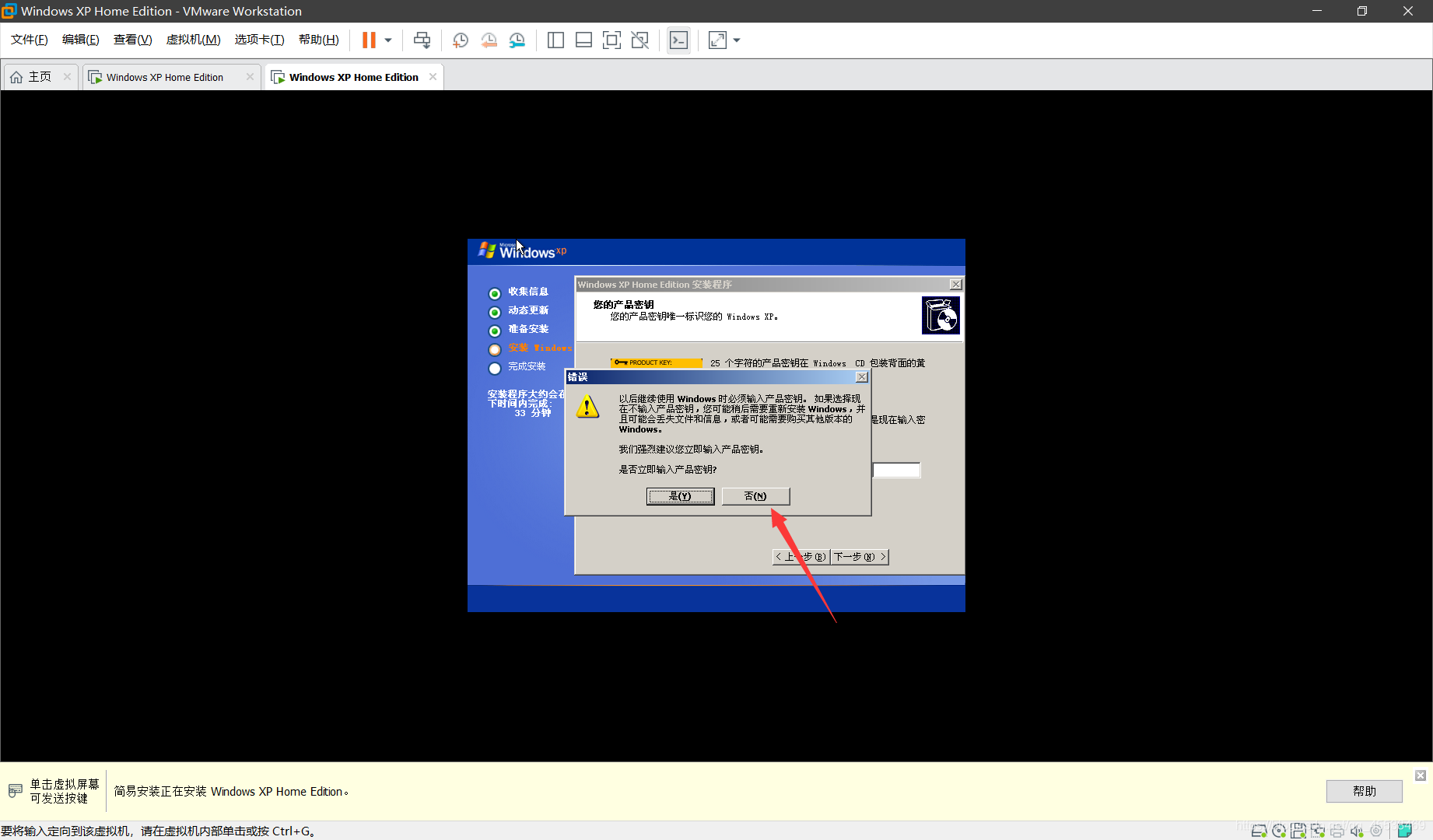This screenshot has width=1433, height=840.
Task: Open the power options dropdown arrow beside Pause
Action: pos(388,40)
